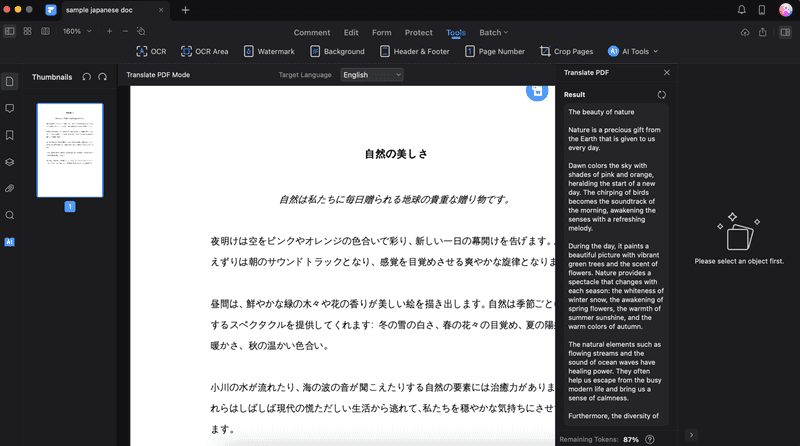Close the sample japanese doc tab

(x=161, y=10)
